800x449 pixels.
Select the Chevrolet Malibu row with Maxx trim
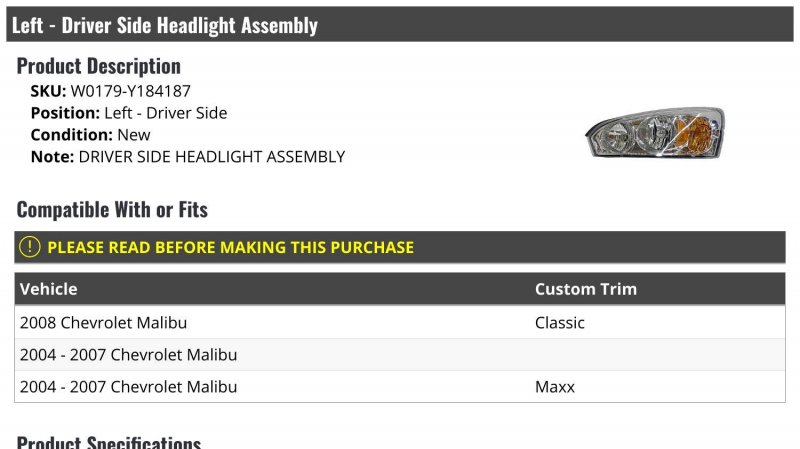(128, 387)
